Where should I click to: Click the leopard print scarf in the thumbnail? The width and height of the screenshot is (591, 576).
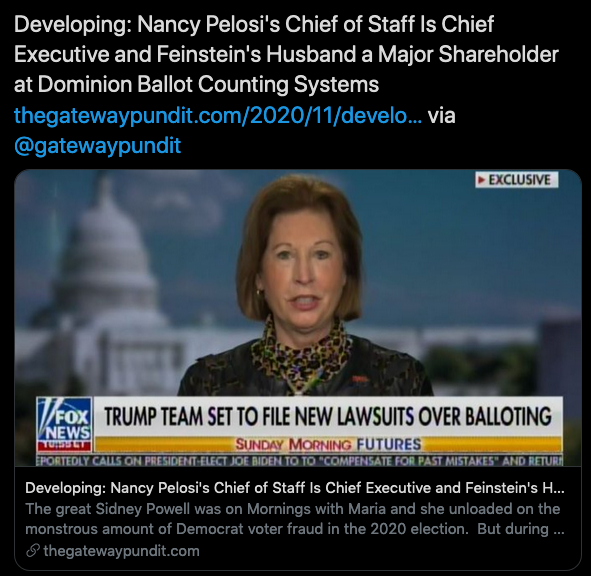point(301,351)
